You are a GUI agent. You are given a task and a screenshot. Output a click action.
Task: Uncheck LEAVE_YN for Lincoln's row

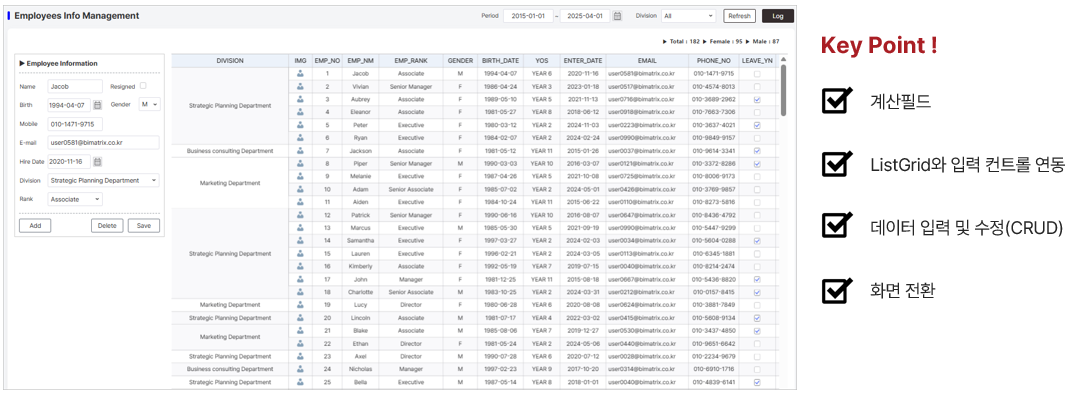(x=757, y=318)
